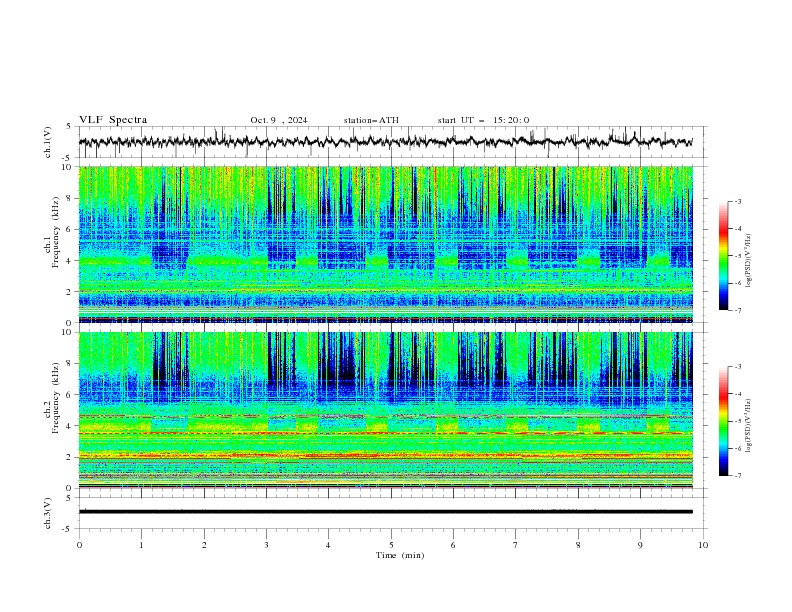
Task: Click the ch.2 'Frequency (kHz)' axis label
Action: [x=55, y=398]
